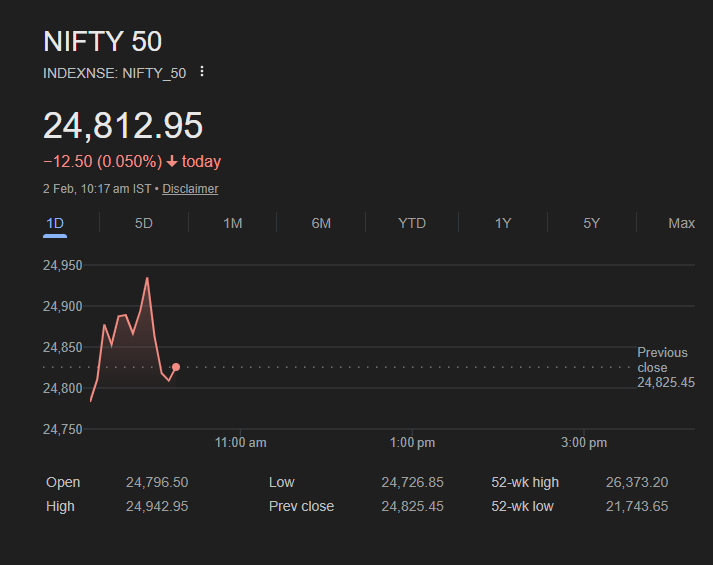Switch to the 5D chart tab
This screenshot has height=565, width=713.
[144, 223]
